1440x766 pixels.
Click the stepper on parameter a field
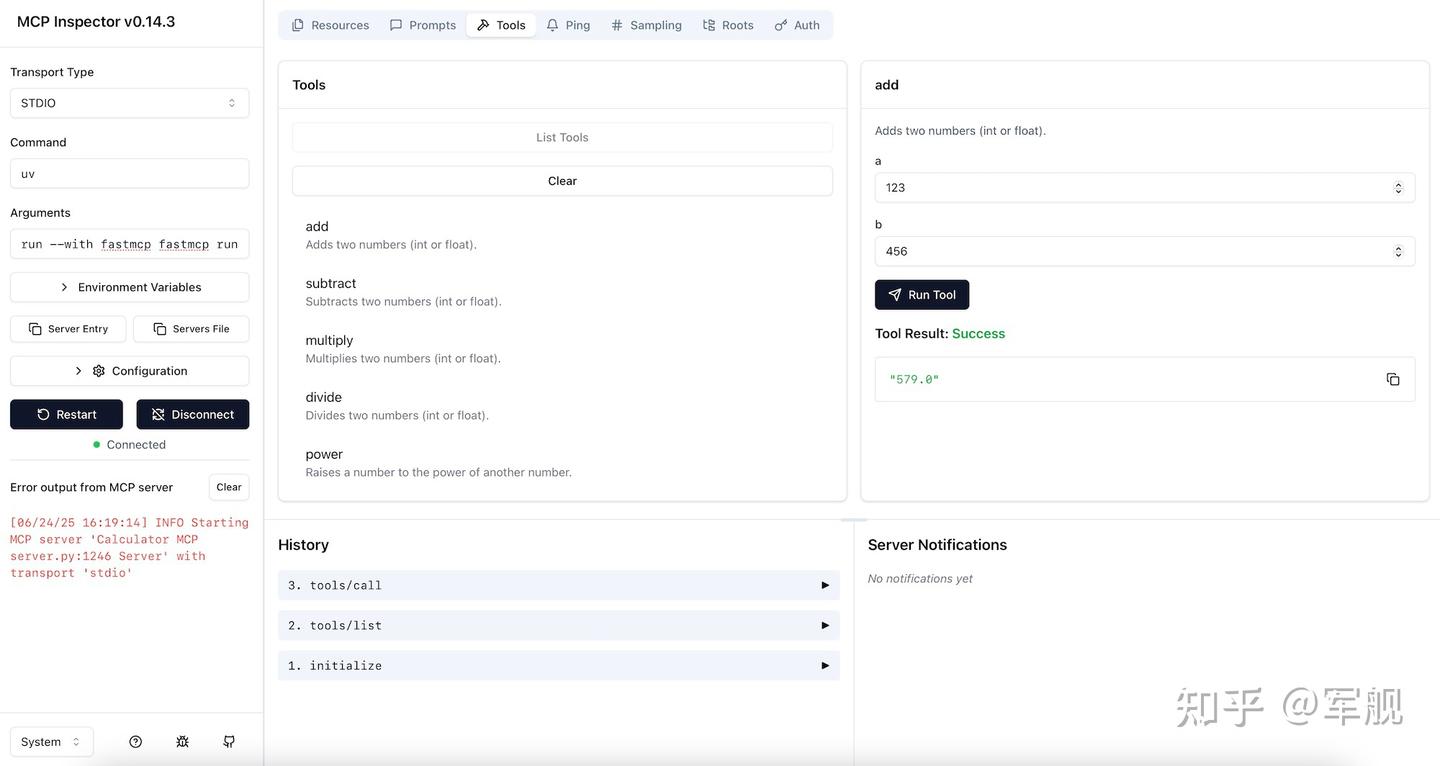pos(1398,188)
